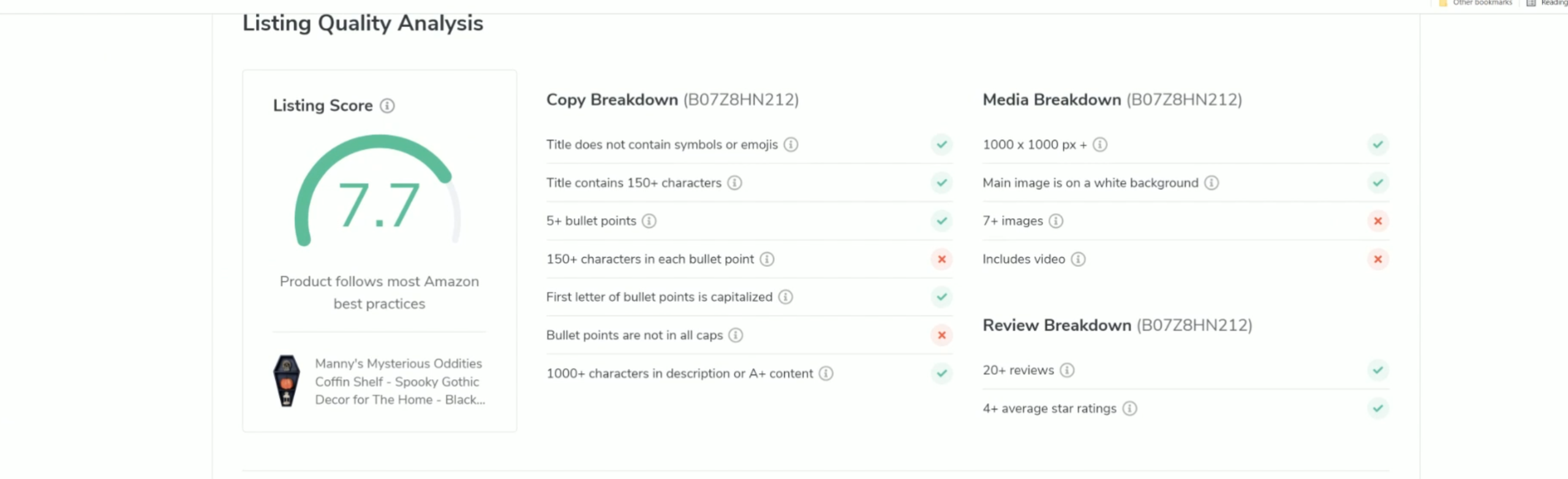The height and width of the screenshot is (479, 1568).
Task: Show info for 4+ average star ratings
Action: [x=1129, y=409]
